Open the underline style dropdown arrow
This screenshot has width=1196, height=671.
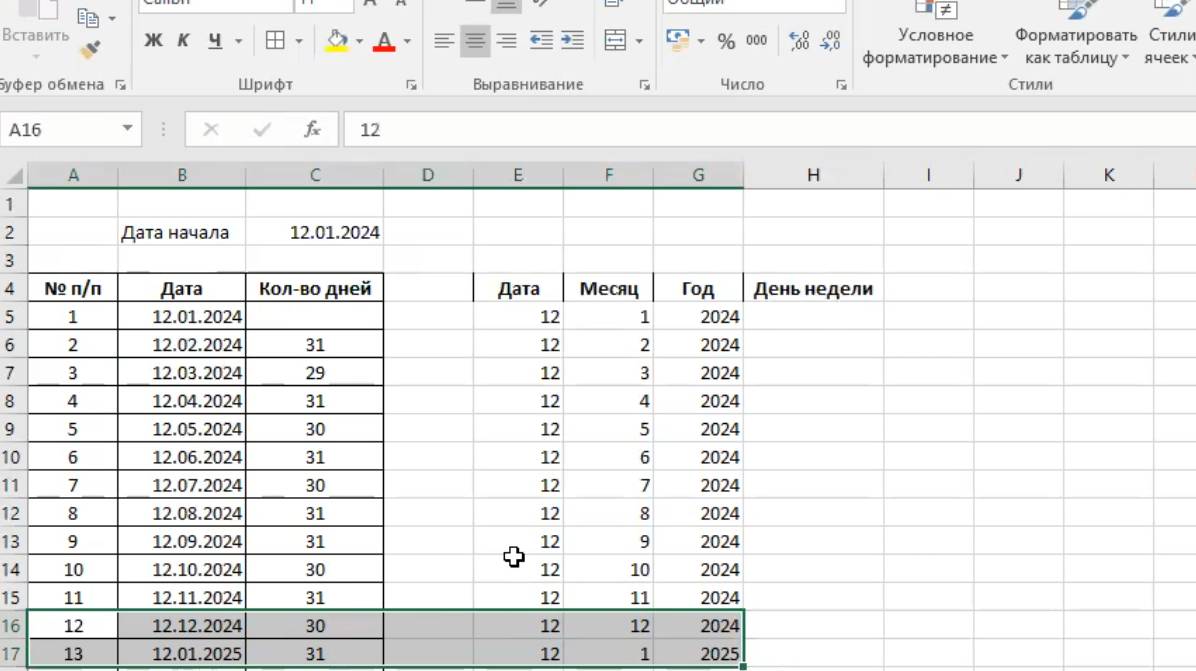238,41
